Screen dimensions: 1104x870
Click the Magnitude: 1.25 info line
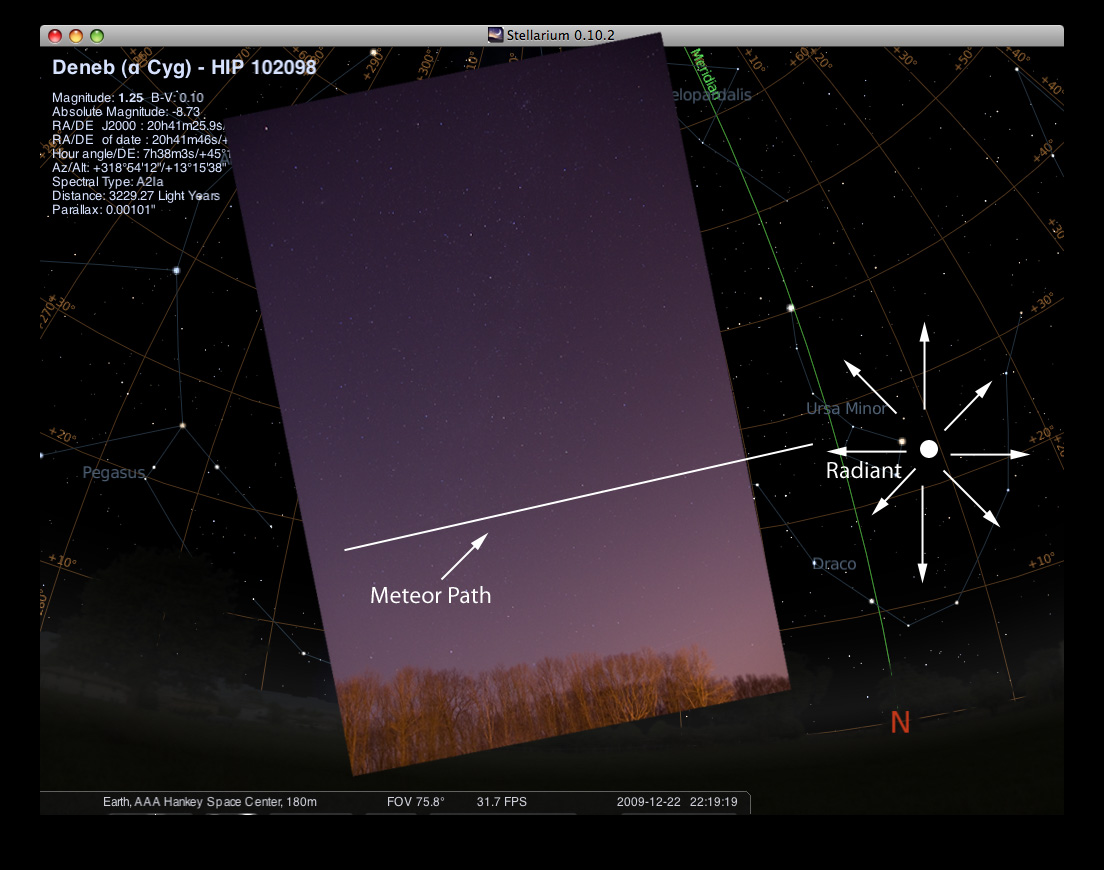click(x=127, y=98)
